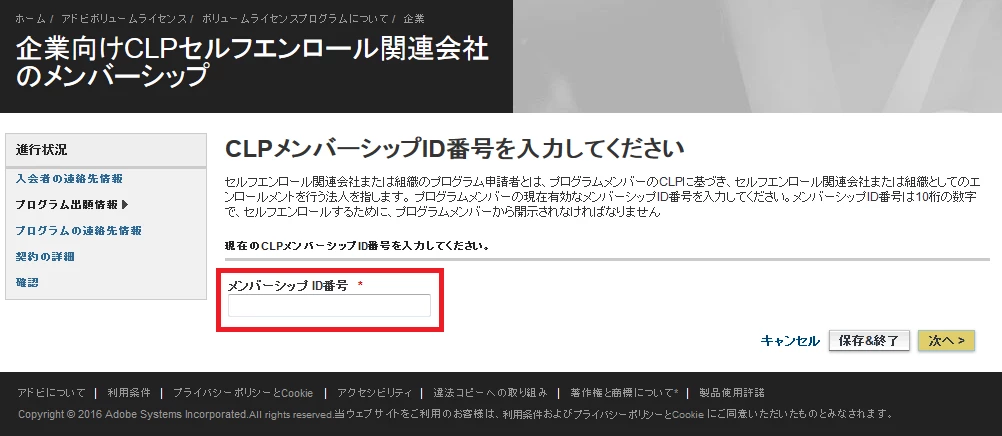This screenshot has height=436, width=1002.
Task: Open プライバシーポリシーとCookie footer menu link
Action: click(x=243, y=393)
